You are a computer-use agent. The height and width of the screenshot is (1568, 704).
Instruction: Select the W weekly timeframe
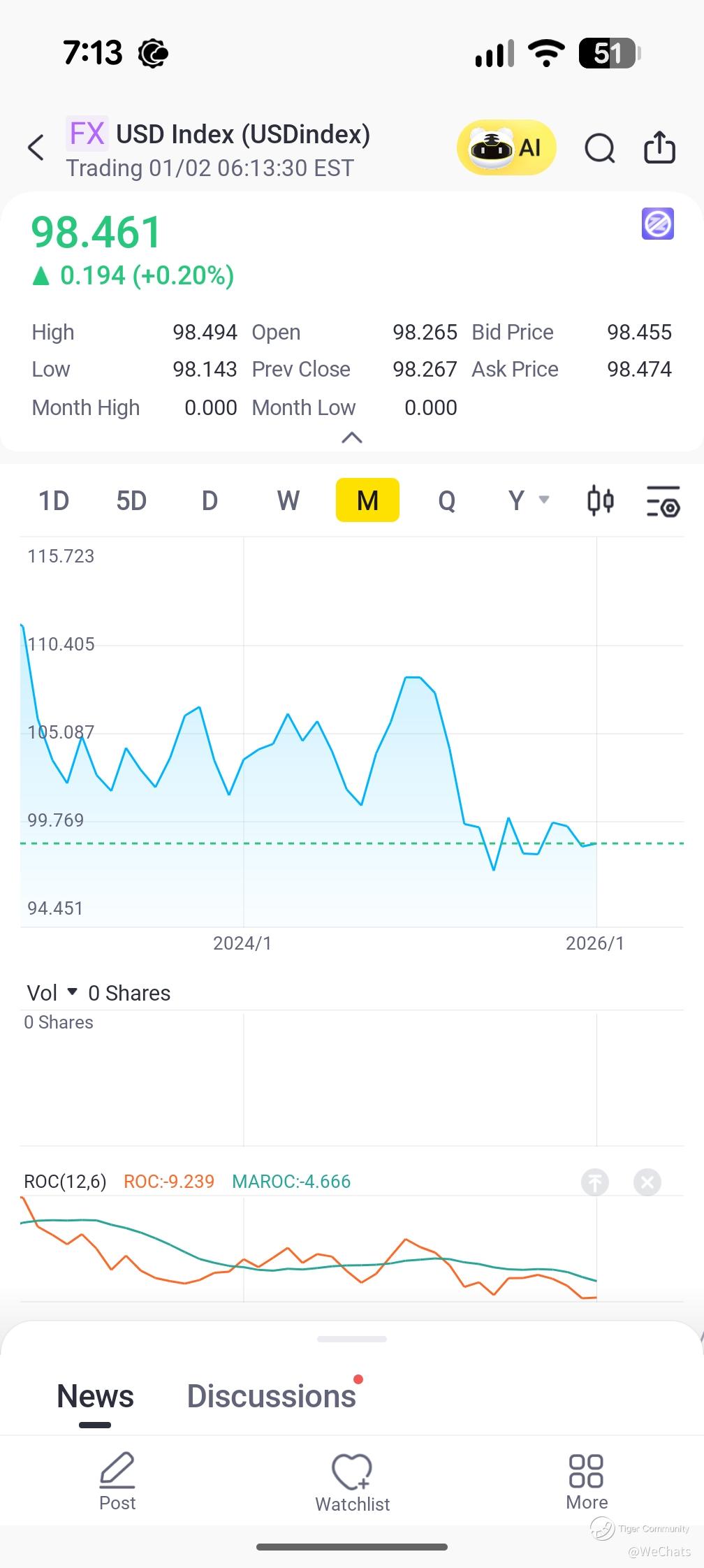click(288, 501)
